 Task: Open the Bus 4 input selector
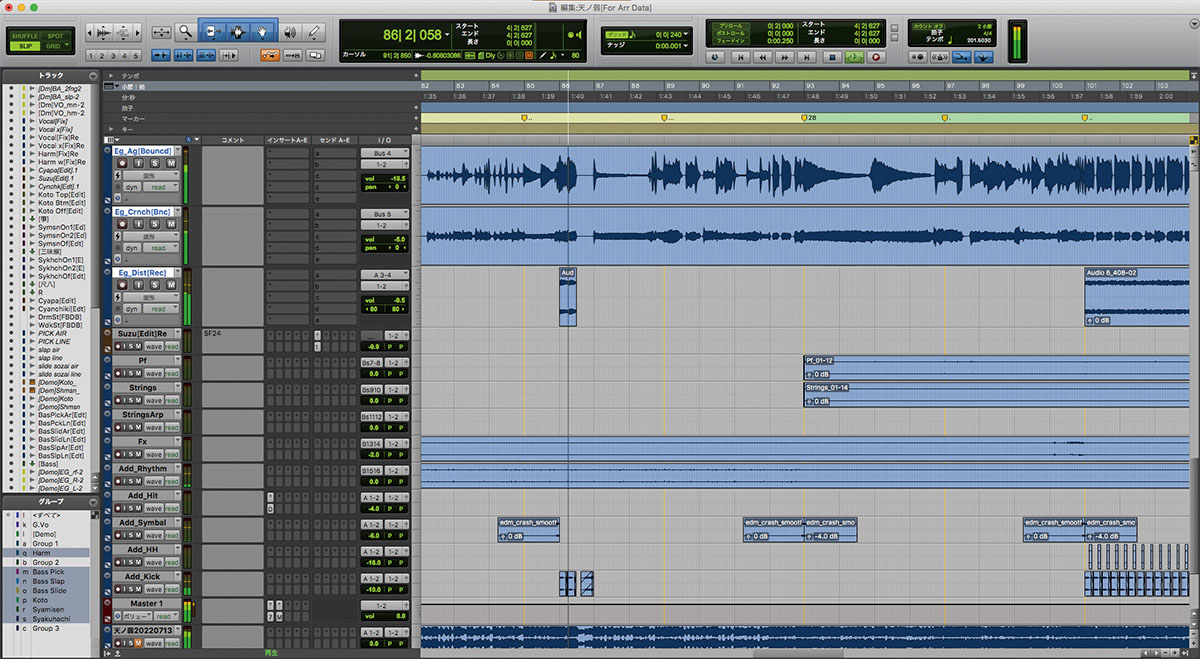pos(385,153)
